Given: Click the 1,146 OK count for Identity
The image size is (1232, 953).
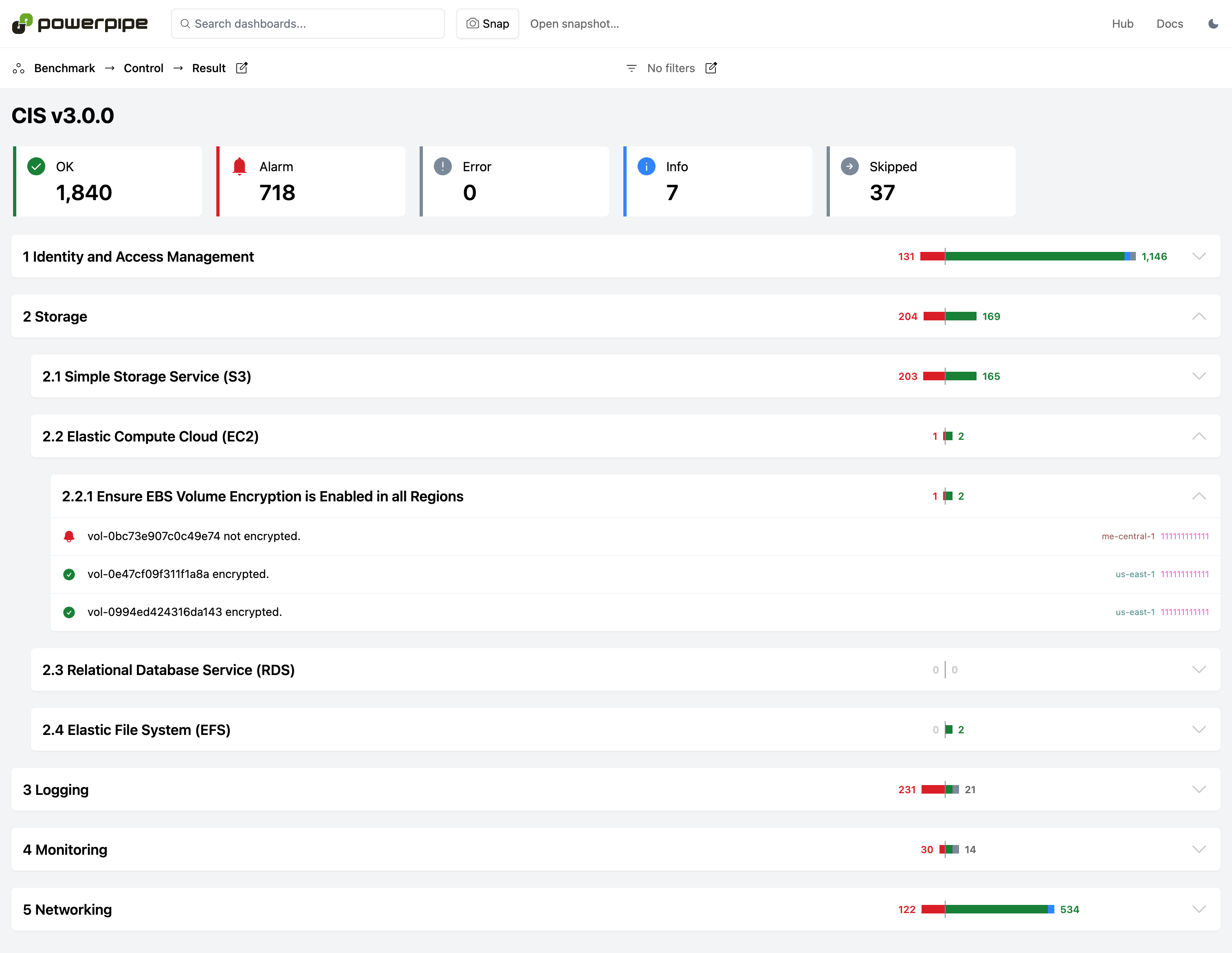Looking at the screenshot, I should (1154, 256).
